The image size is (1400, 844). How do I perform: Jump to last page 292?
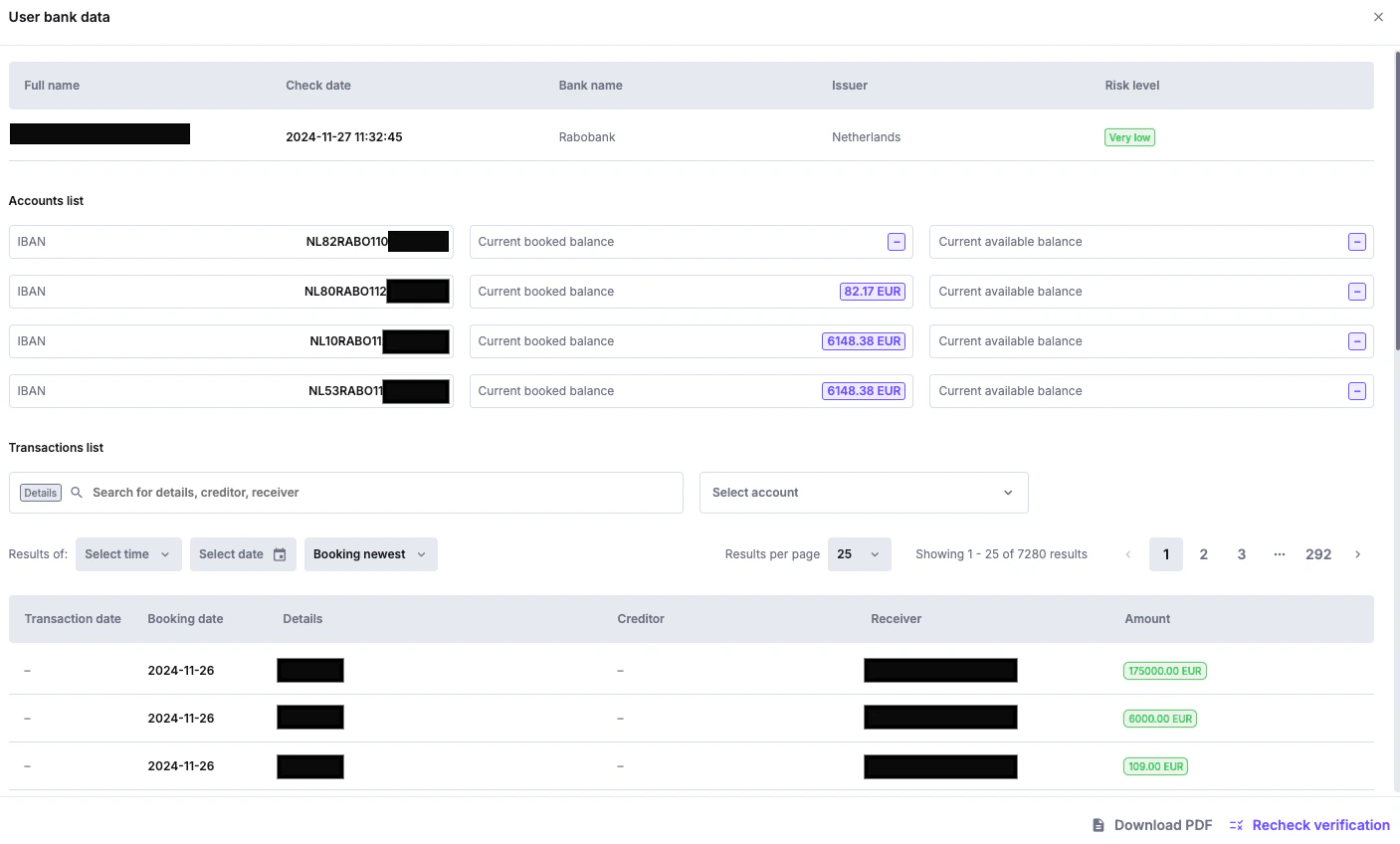(1318, 554)
